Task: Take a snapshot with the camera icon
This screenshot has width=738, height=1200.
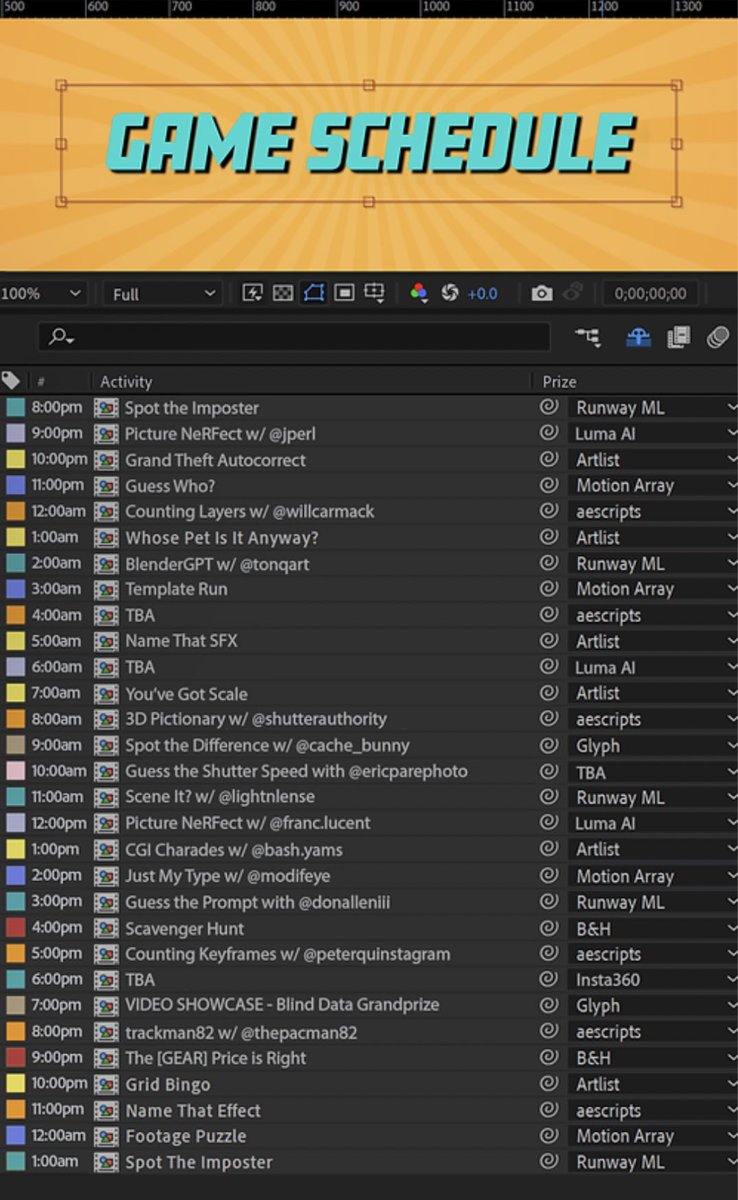Action: click(x=542, y=293)
